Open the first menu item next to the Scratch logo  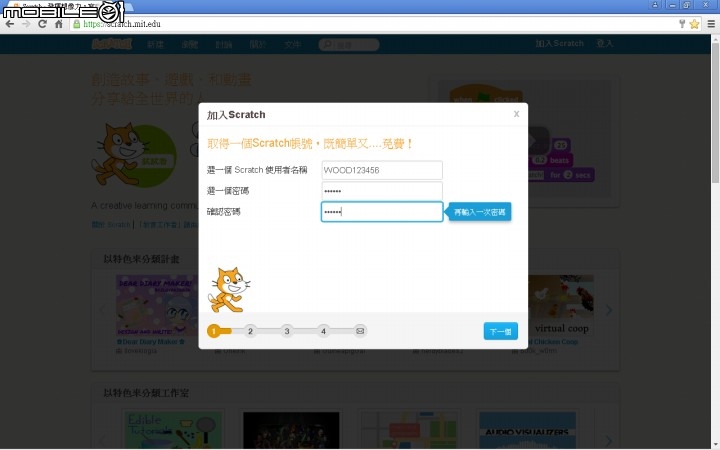tap(155, 44)
